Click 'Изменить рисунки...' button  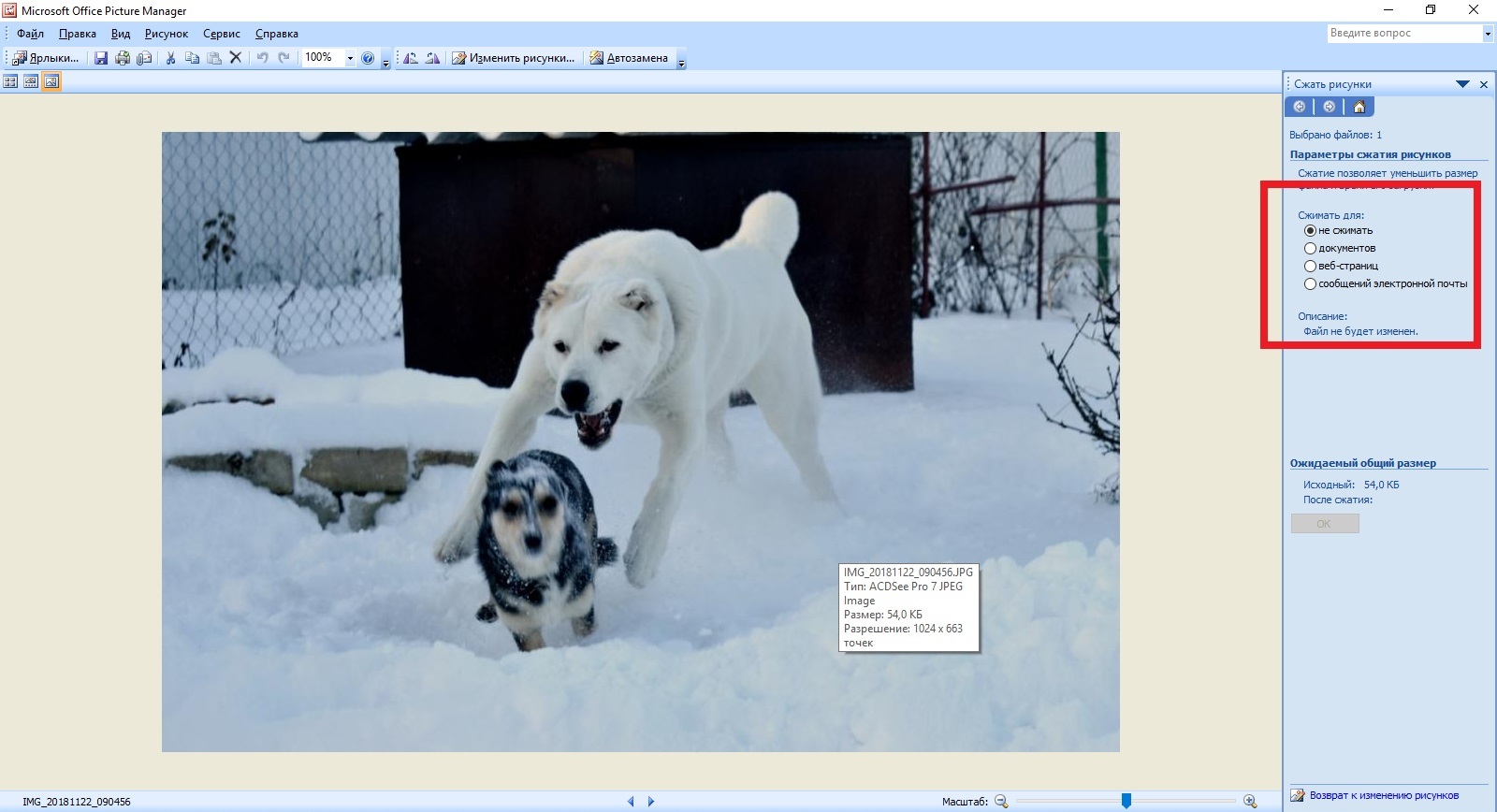coord(514,58)
